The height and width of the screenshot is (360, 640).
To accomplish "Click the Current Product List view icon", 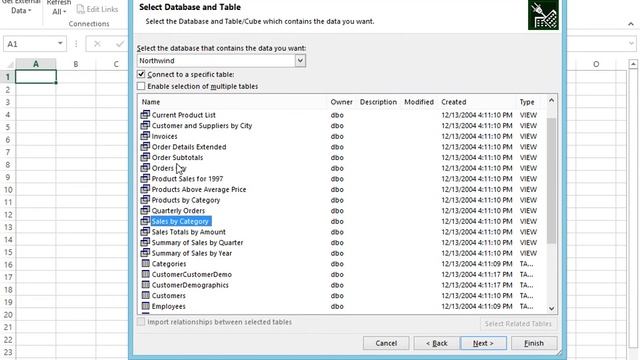I will point(145,115).
